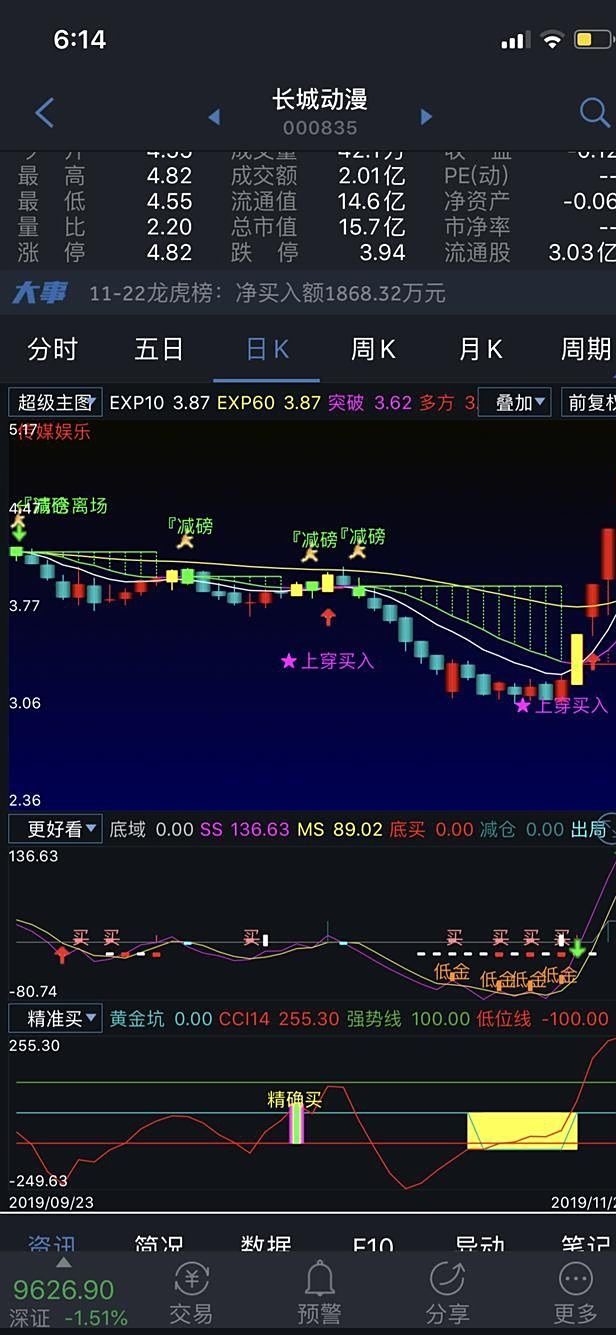This screenshot has width=616, height=1335.
Task: Switch to the 周K tab
Action: pos(373,349)
